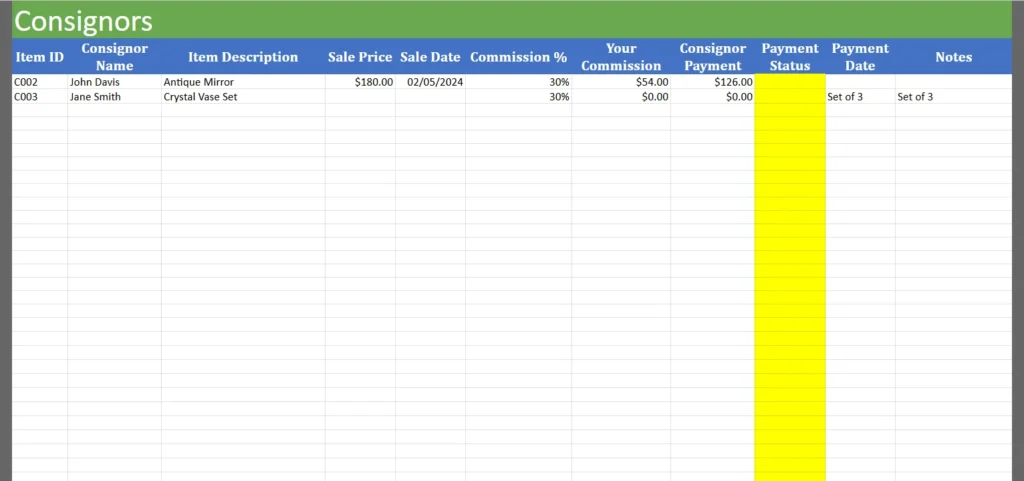Select the Consignor Name header cell
This screenshot has height=481, width=1024.
tap(114, 57)
